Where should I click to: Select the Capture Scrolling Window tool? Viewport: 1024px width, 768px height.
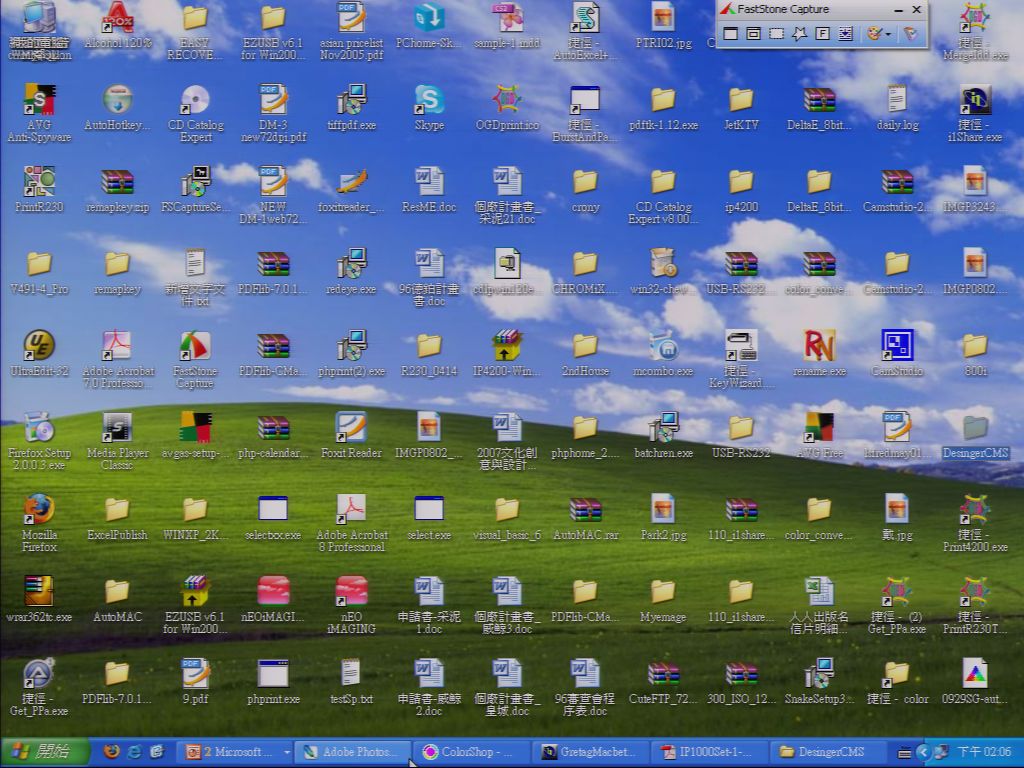845,33
